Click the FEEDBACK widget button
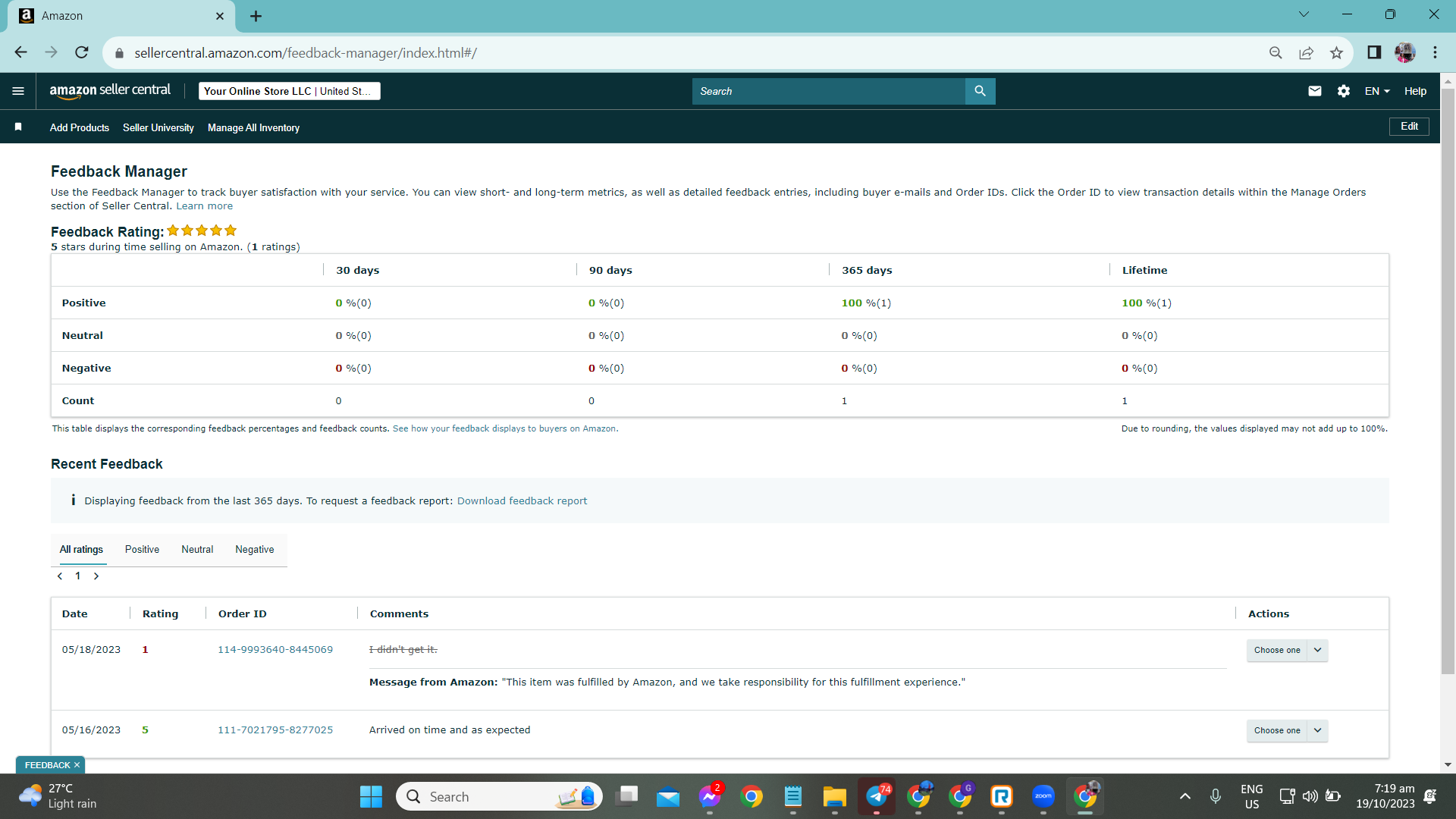Viewport: 1456px width, 819px height. point(47,765)
